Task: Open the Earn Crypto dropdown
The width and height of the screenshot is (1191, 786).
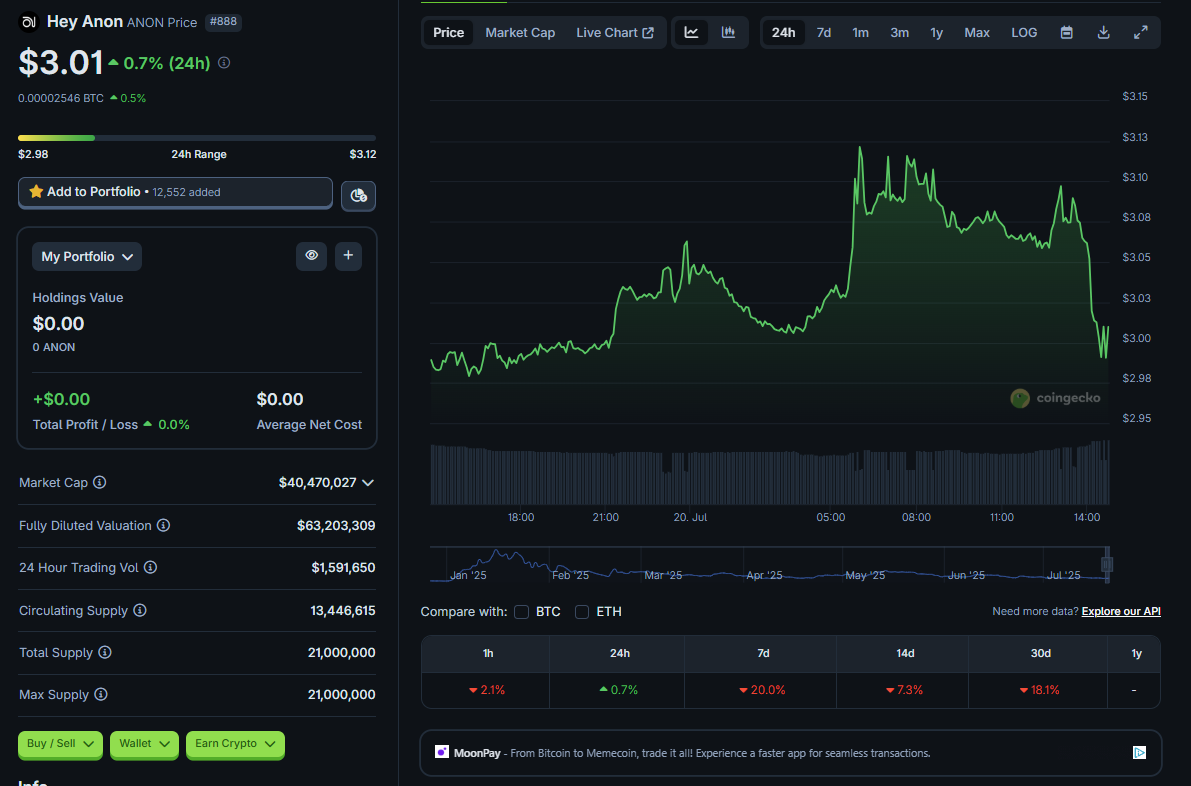Action: tap(235, 744)
